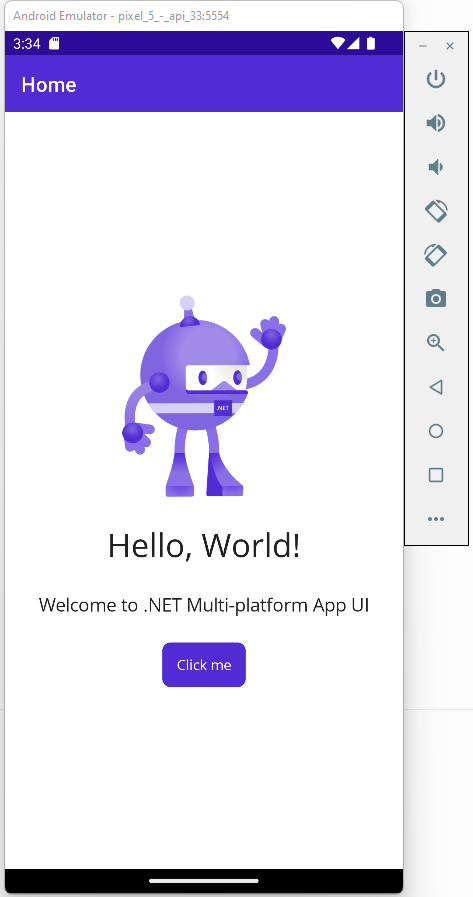473x897 pixels.
Task: Tap the gesture navigation pill at the bottom
Action: (204, 881)
